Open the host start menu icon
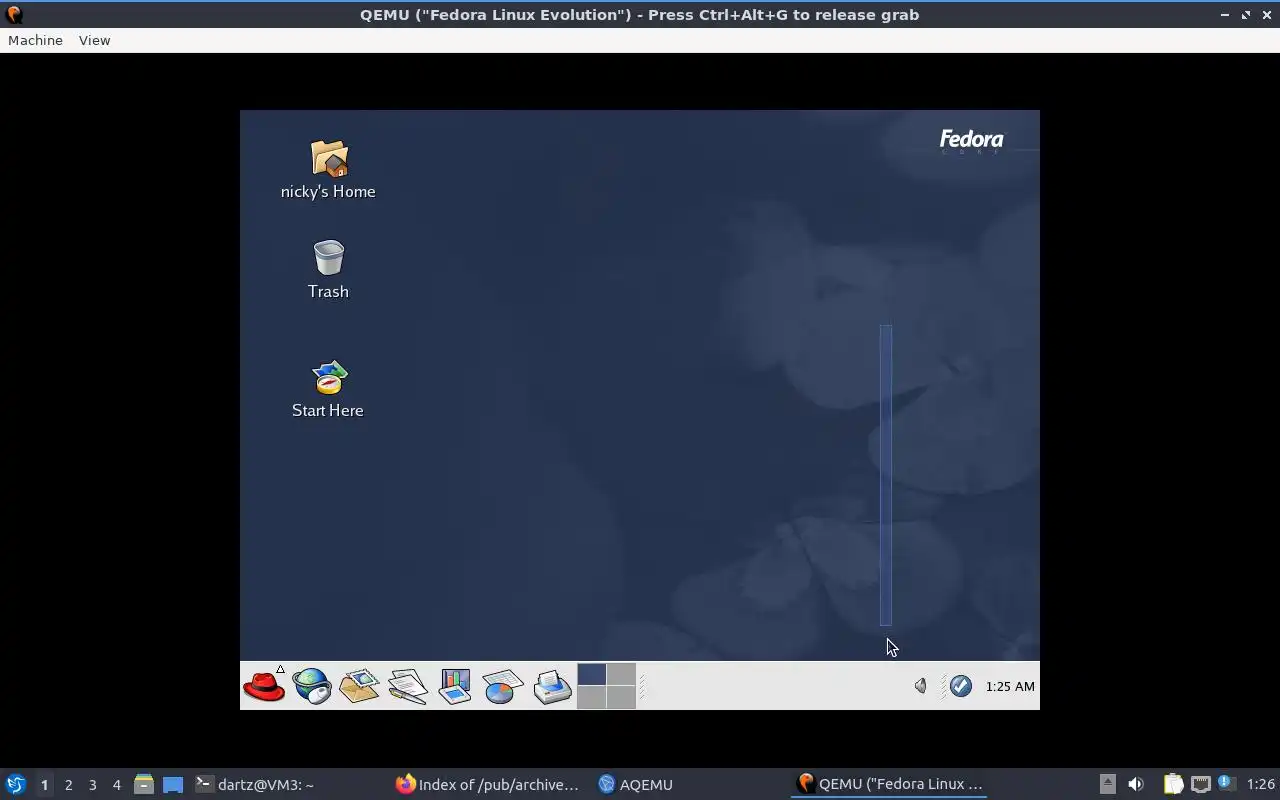 (x=16, y=784)
